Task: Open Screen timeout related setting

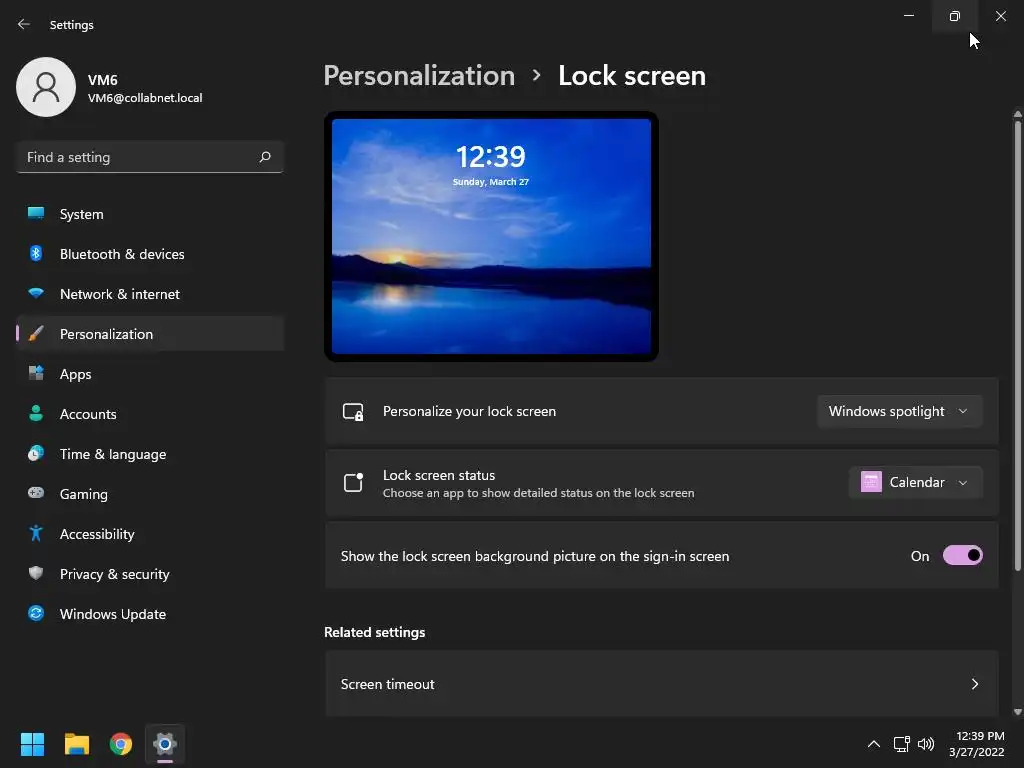Action: coord(662,684)
